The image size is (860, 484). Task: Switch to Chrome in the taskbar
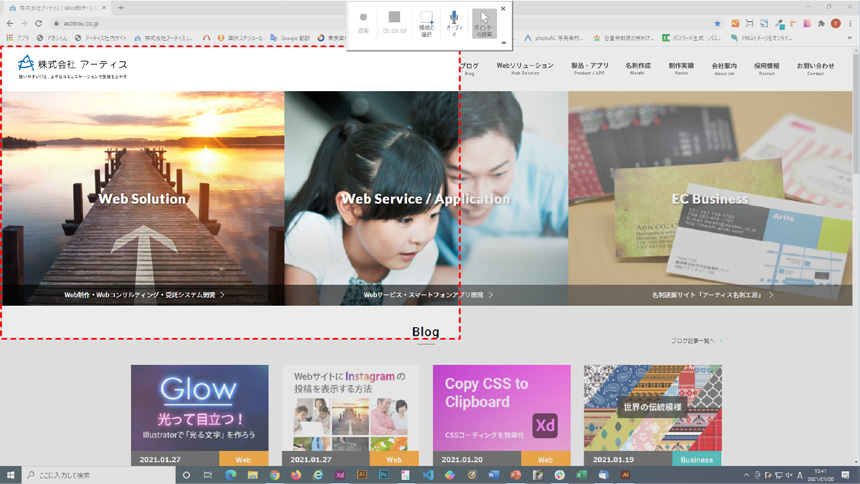(274, 475)
